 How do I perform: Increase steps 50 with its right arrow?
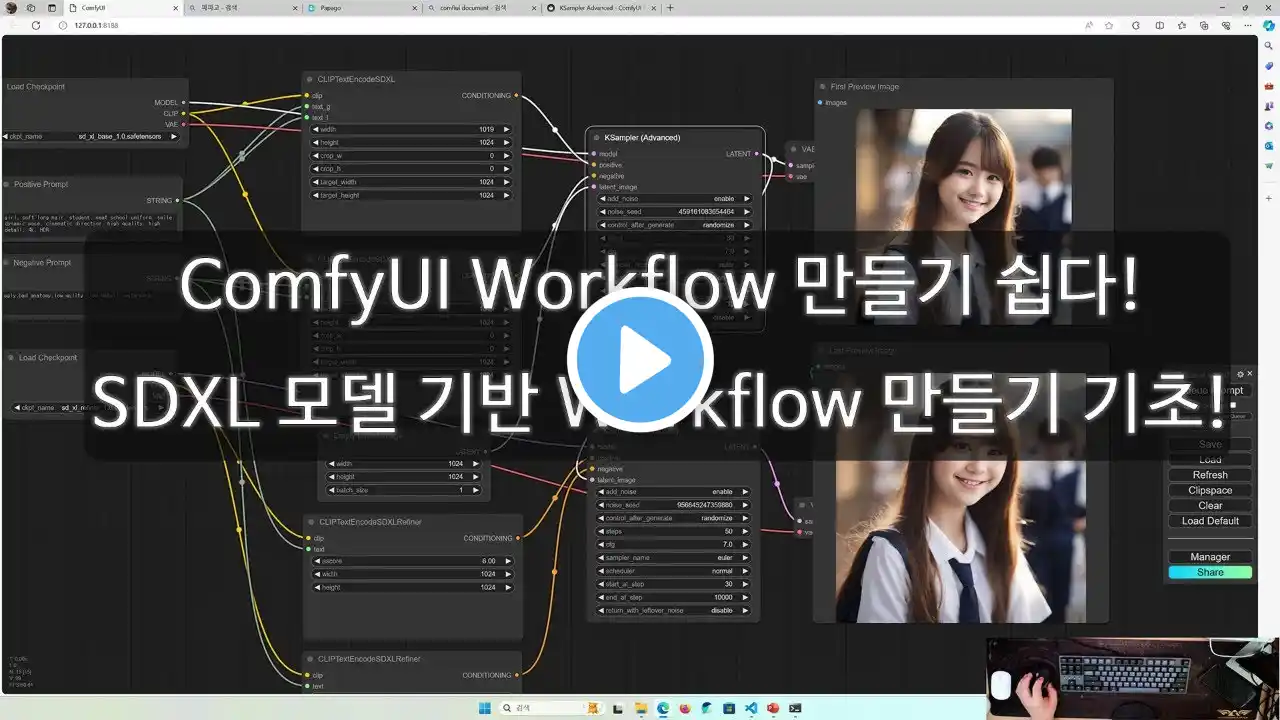point(745,531)
